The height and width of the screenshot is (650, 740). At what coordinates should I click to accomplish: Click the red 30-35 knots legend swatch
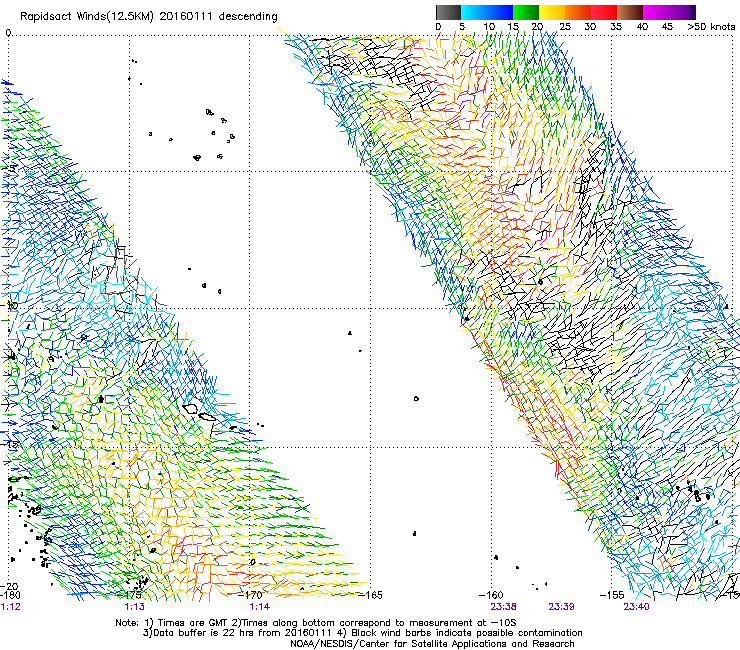click(x=604, y=12)
